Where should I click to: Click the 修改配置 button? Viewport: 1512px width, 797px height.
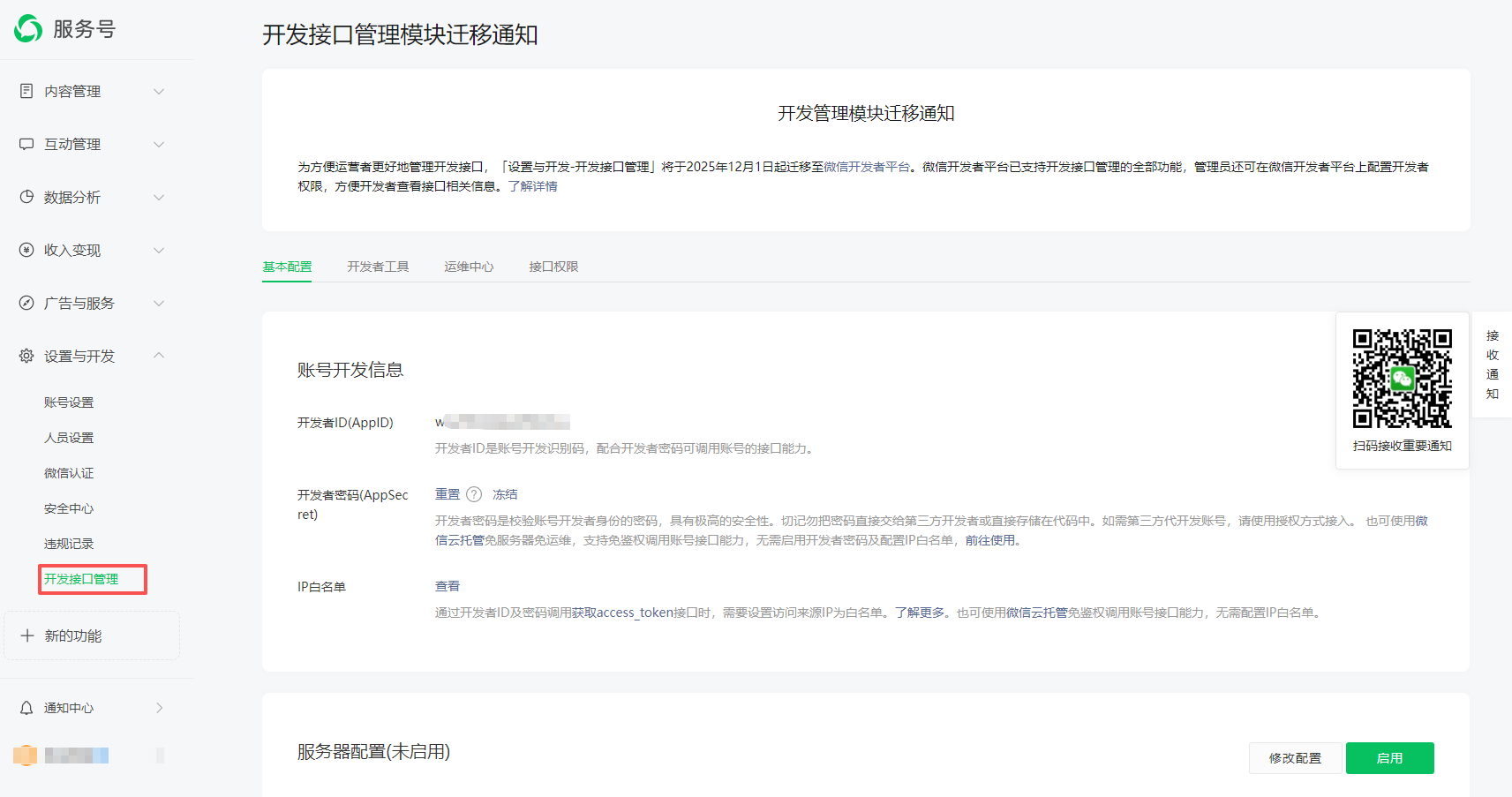pos(1295,758)
